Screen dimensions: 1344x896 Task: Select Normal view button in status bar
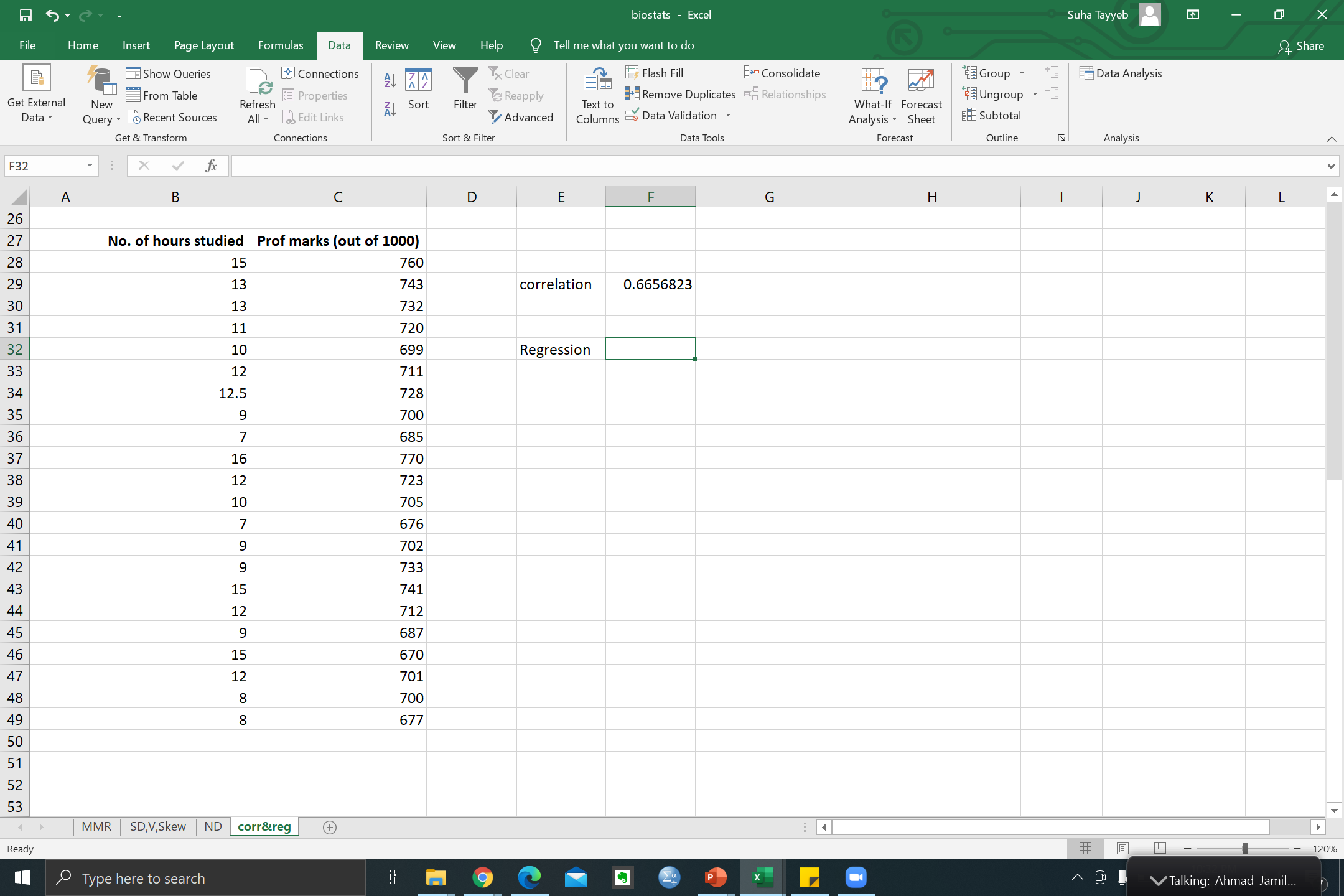(x=1085, y=848)
